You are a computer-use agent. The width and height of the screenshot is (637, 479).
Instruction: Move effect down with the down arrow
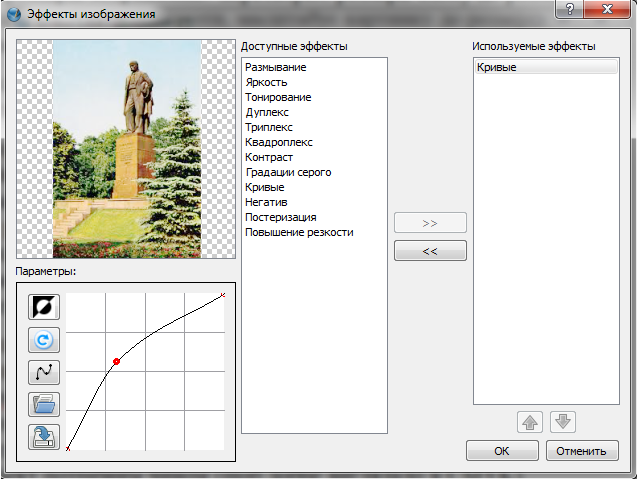565,422
